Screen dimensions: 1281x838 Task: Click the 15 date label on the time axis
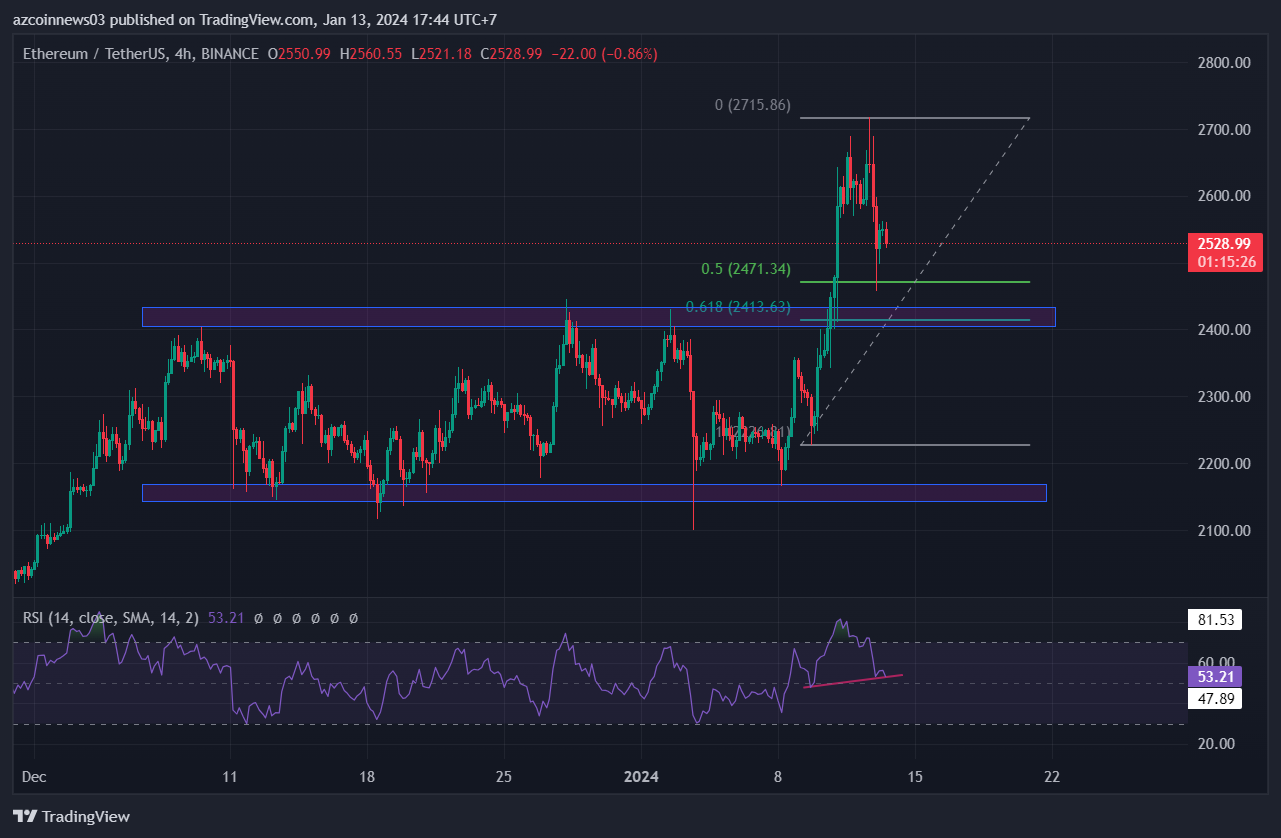click(914, 777)
